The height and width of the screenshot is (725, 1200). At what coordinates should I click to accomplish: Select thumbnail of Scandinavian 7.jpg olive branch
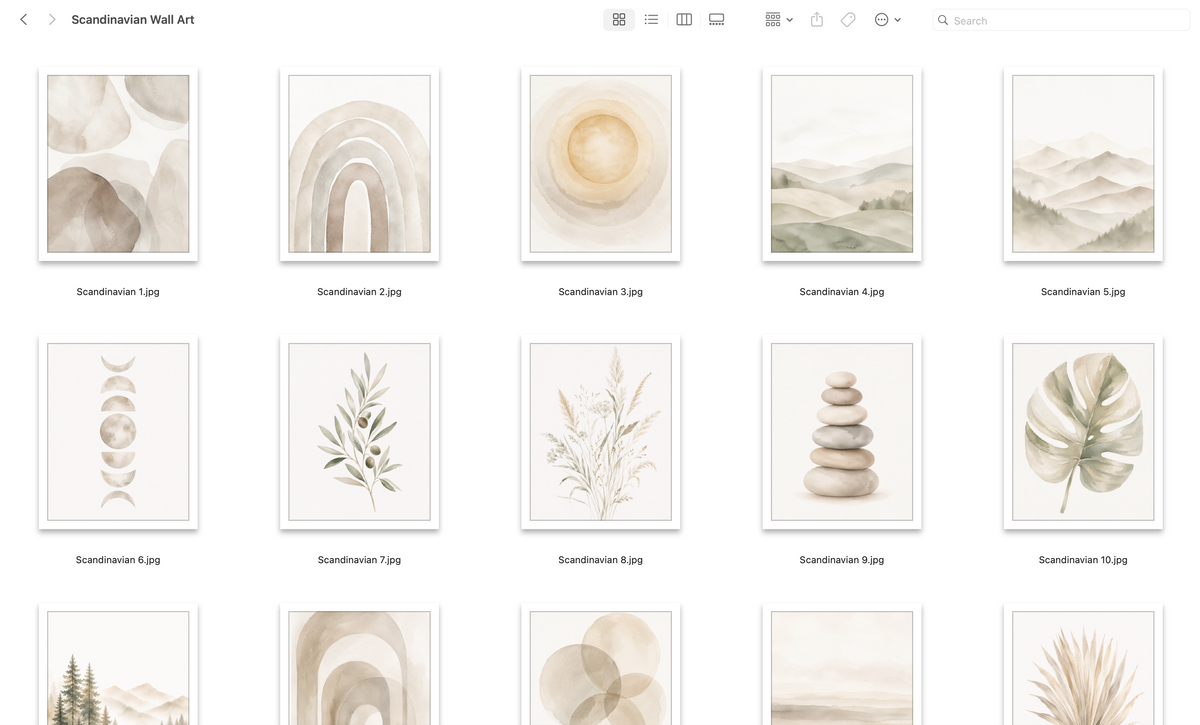359,432
